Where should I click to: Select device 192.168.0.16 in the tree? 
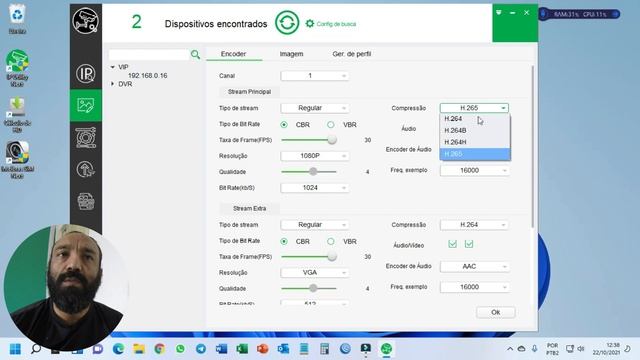147,76
